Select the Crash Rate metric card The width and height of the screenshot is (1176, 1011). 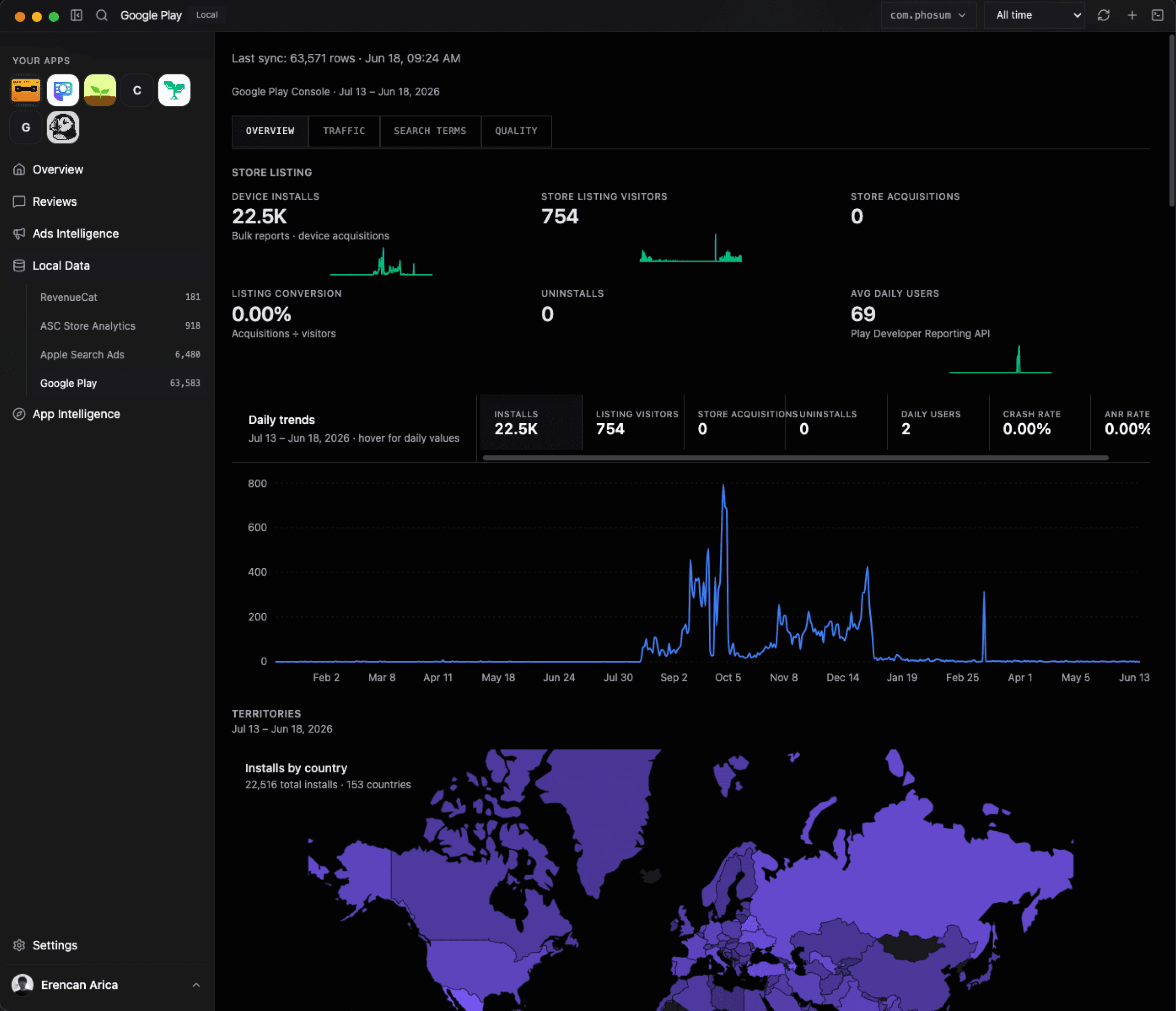tap(1039, 423)
